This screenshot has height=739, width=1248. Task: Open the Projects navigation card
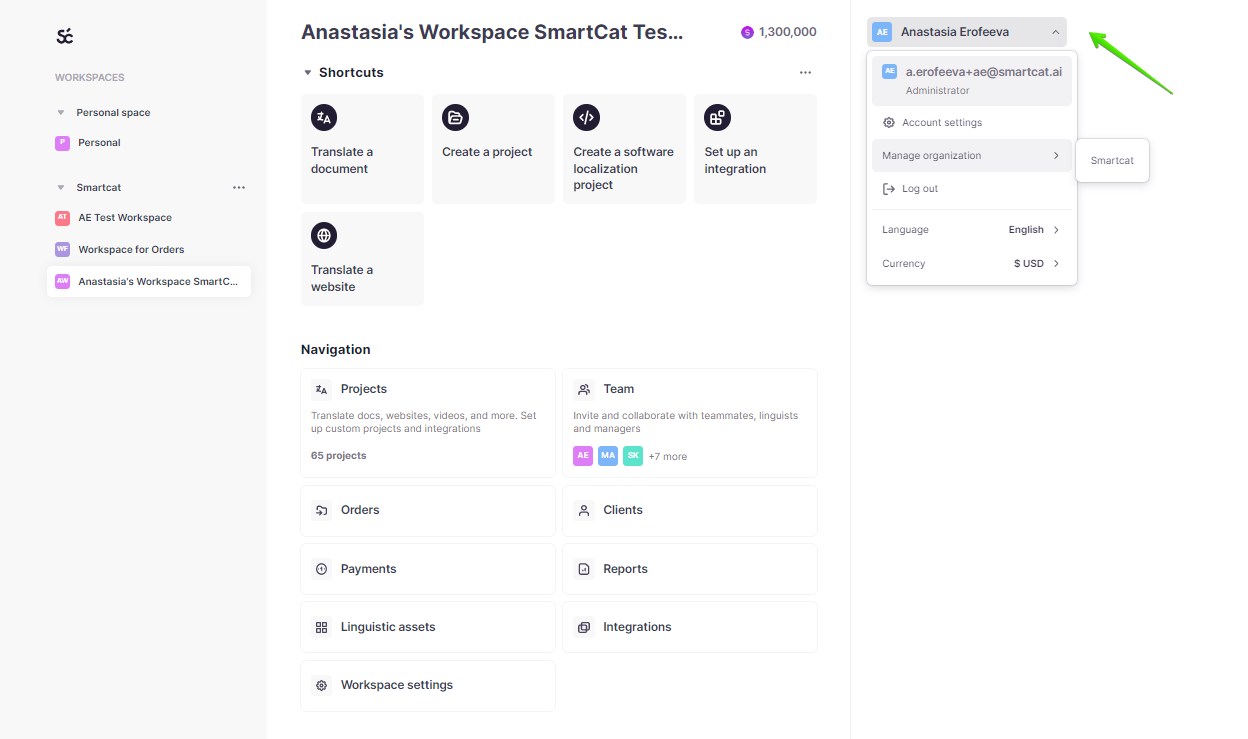coord(428,424)
